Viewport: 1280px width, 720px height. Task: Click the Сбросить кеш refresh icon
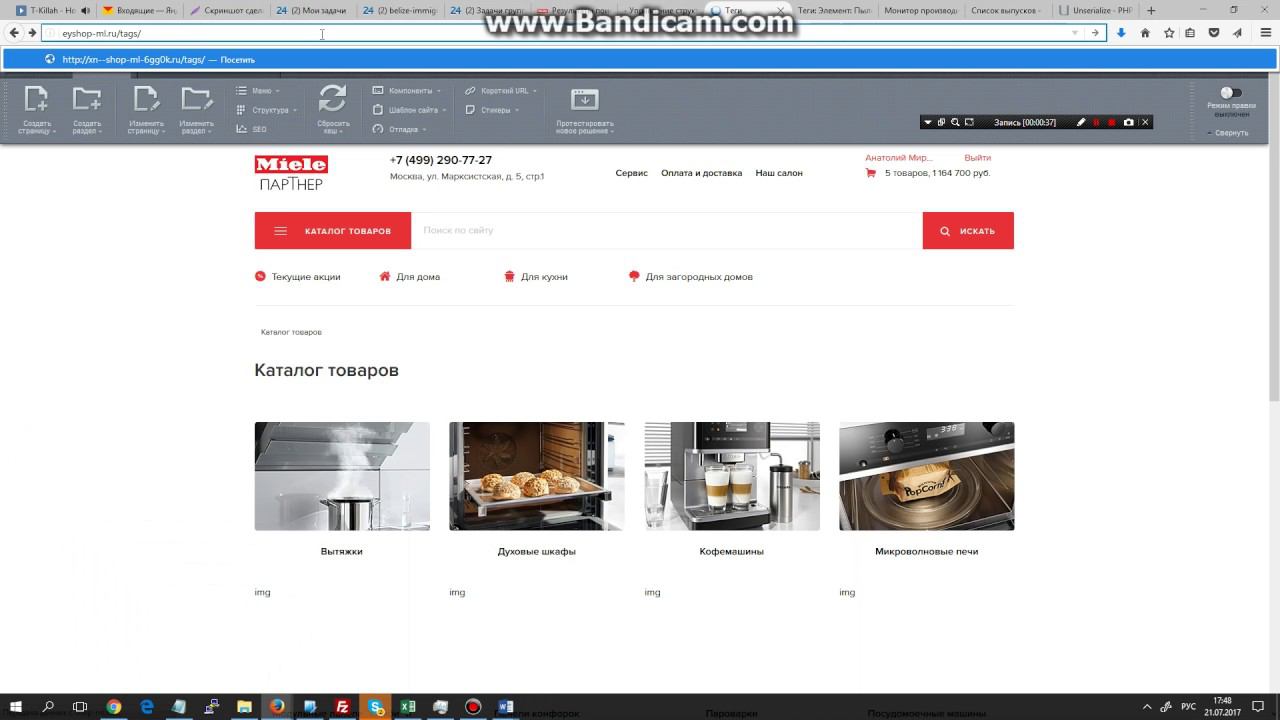[333, 98]
